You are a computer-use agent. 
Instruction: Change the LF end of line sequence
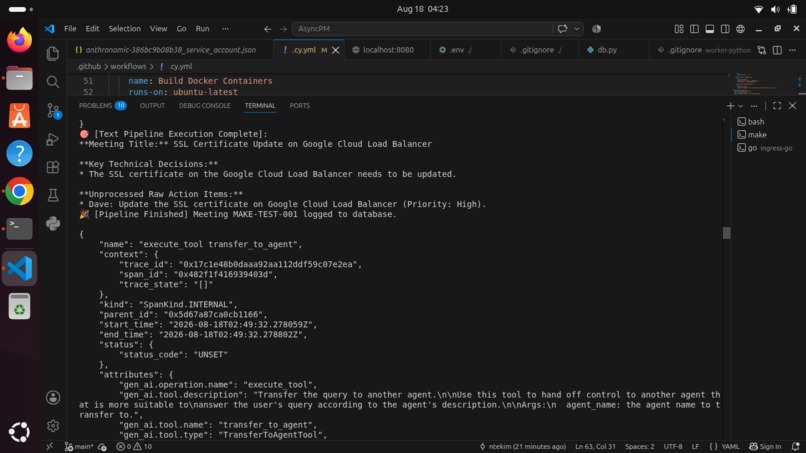pyautogui.click(x=695, y=446)
